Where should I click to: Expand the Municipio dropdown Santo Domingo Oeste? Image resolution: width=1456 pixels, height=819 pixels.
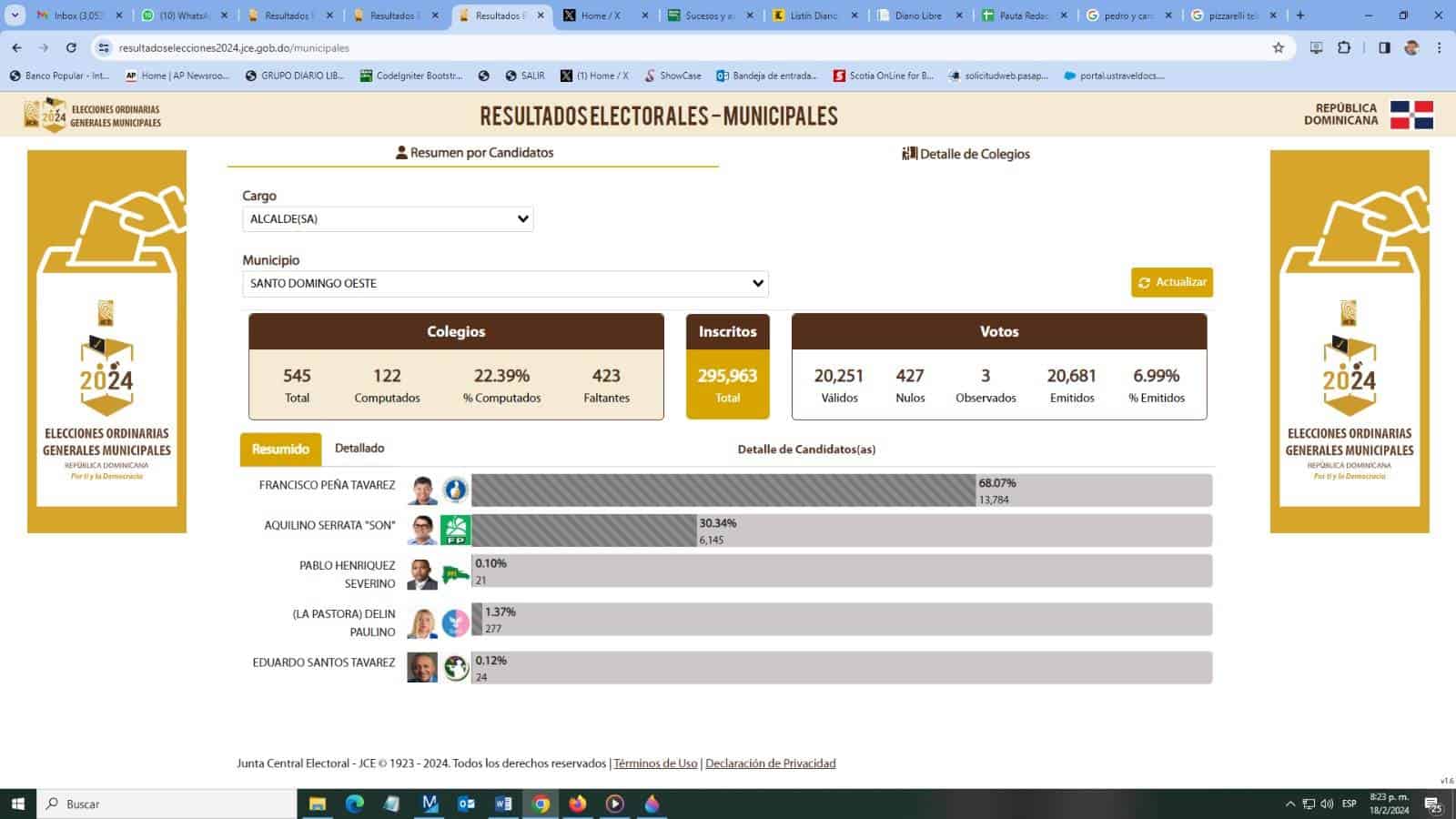pos(505,284)
